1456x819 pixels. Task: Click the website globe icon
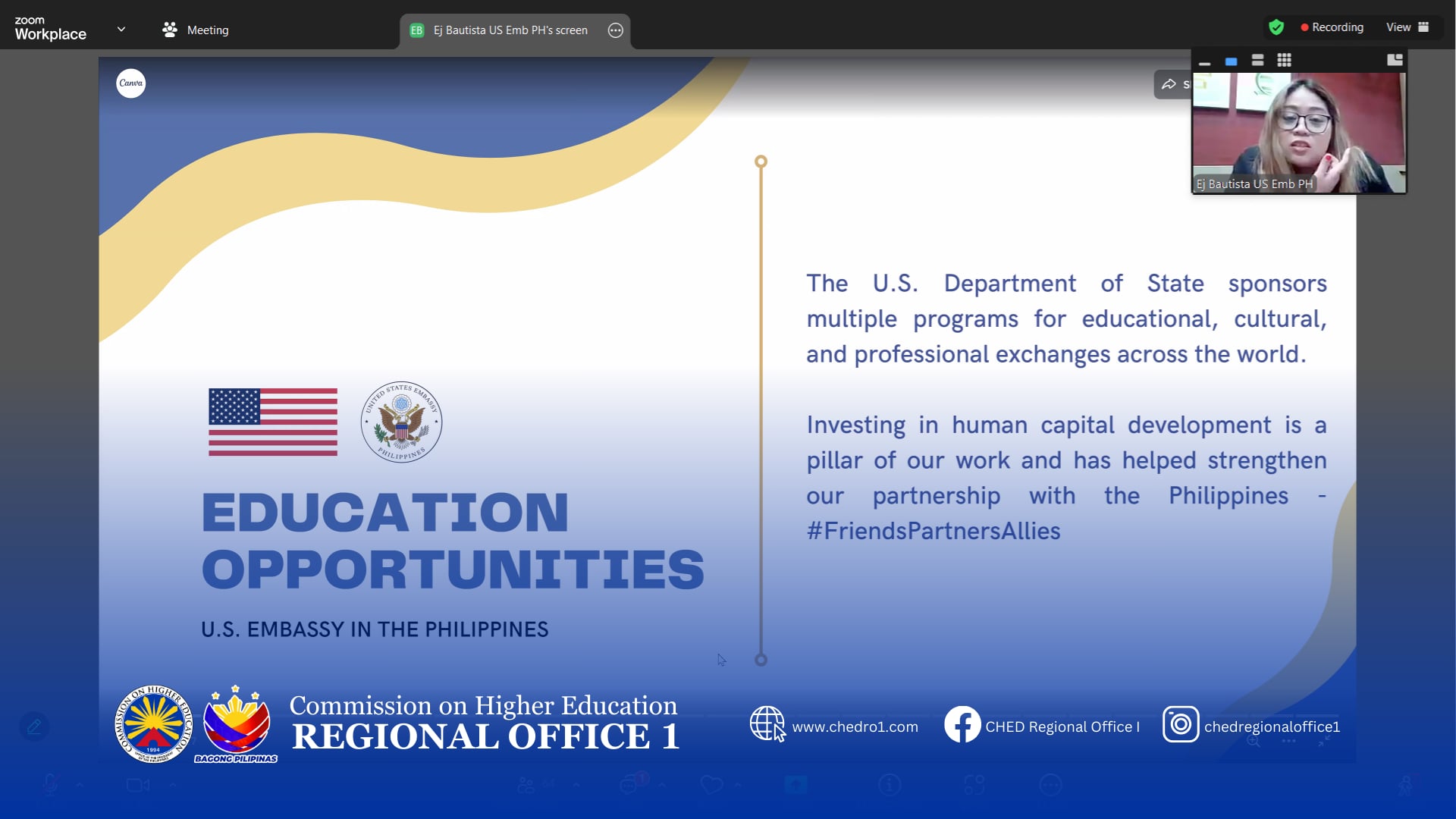(767, 723)
